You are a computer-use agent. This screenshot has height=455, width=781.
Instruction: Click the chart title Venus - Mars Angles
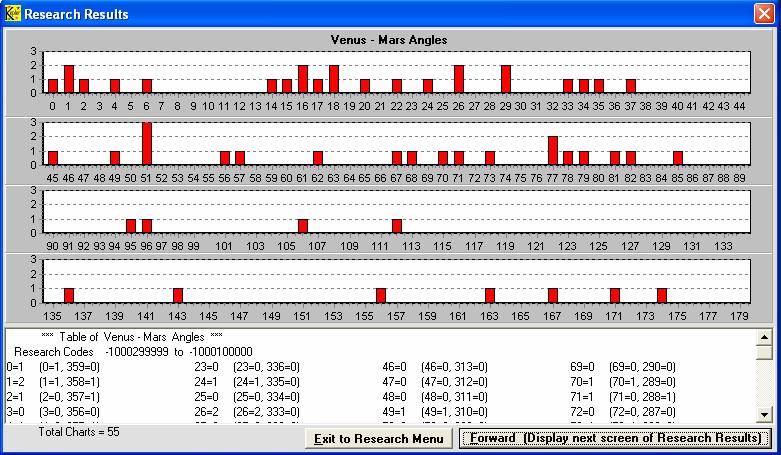pyautogui.click(x=389, y=40)
